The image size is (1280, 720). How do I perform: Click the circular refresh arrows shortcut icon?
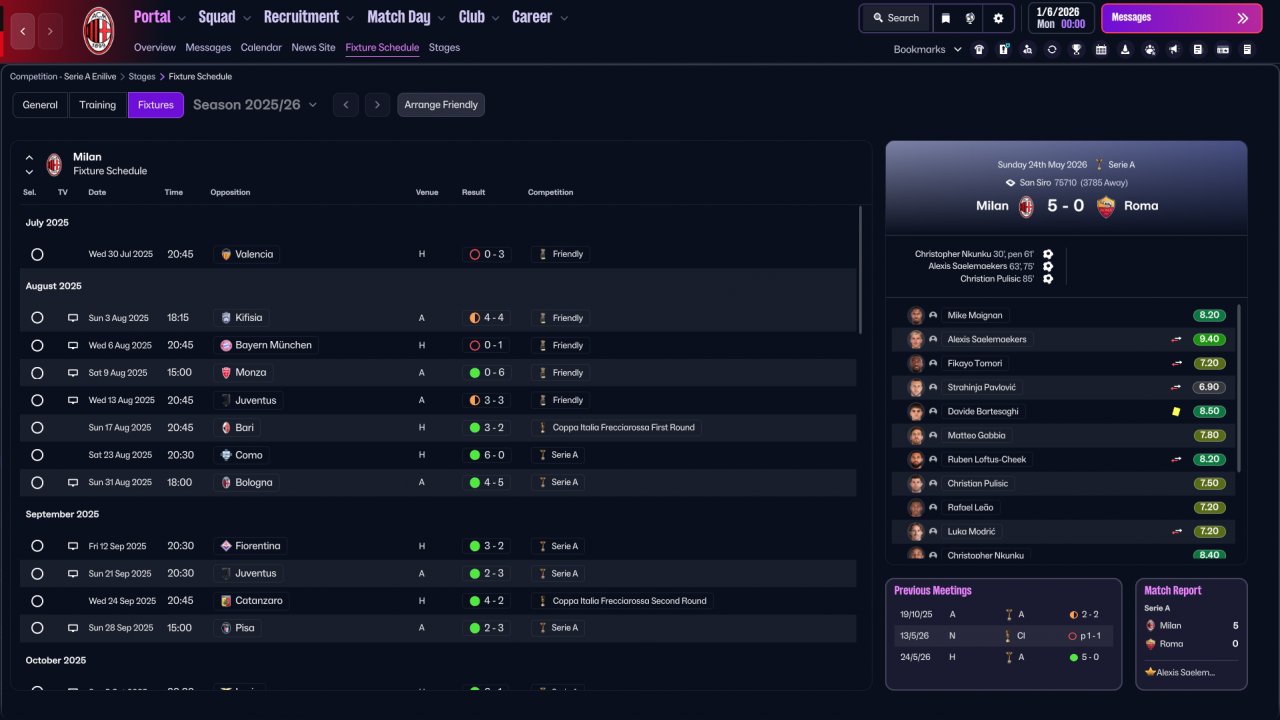coord(1052,49)
